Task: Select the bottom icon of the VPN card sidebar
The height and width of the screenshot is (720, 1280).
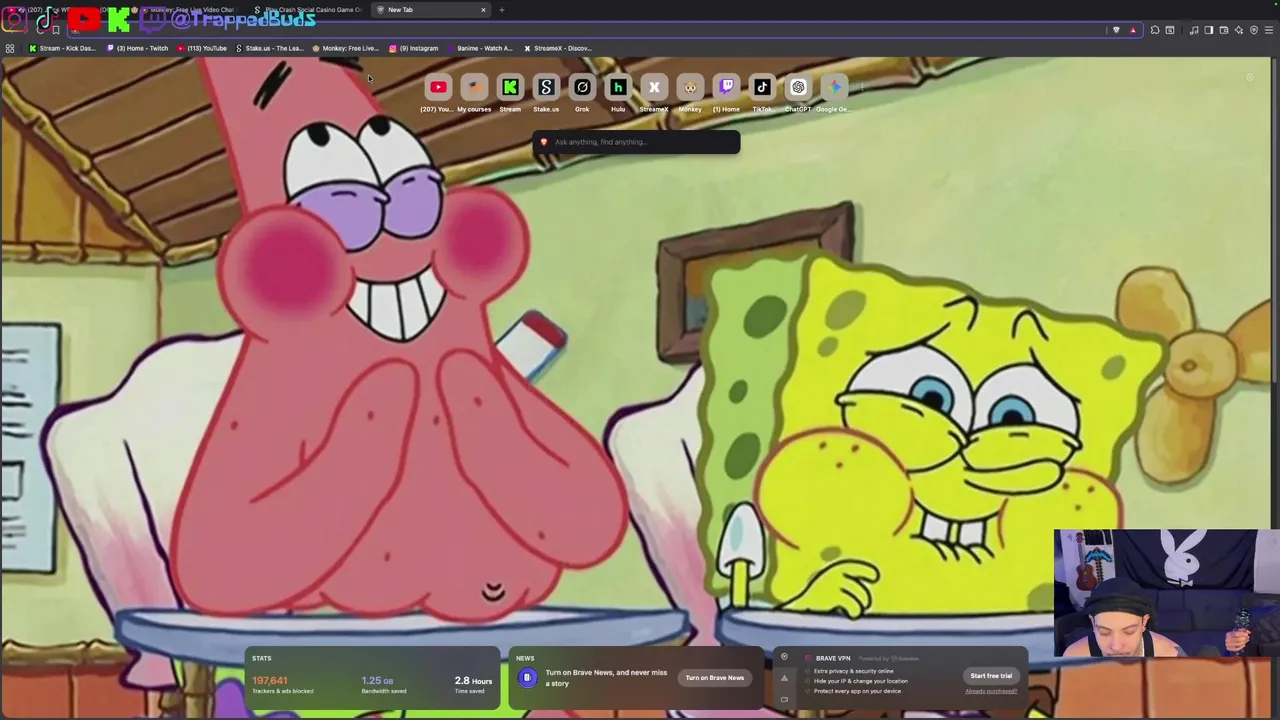Action: (784, 699)
